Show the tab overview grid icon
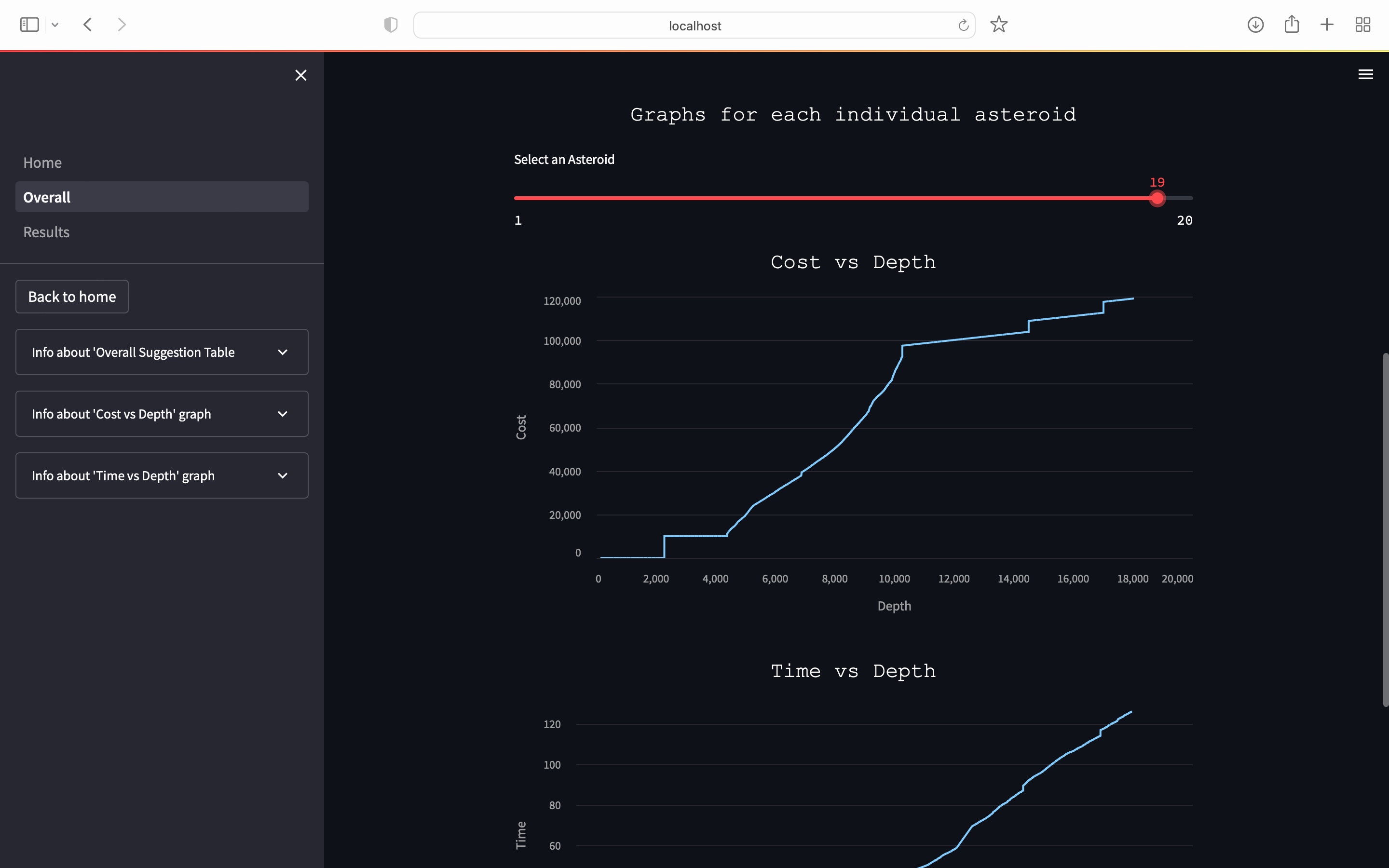Viewport: 1389px width, 868px height. point(1362,25)
